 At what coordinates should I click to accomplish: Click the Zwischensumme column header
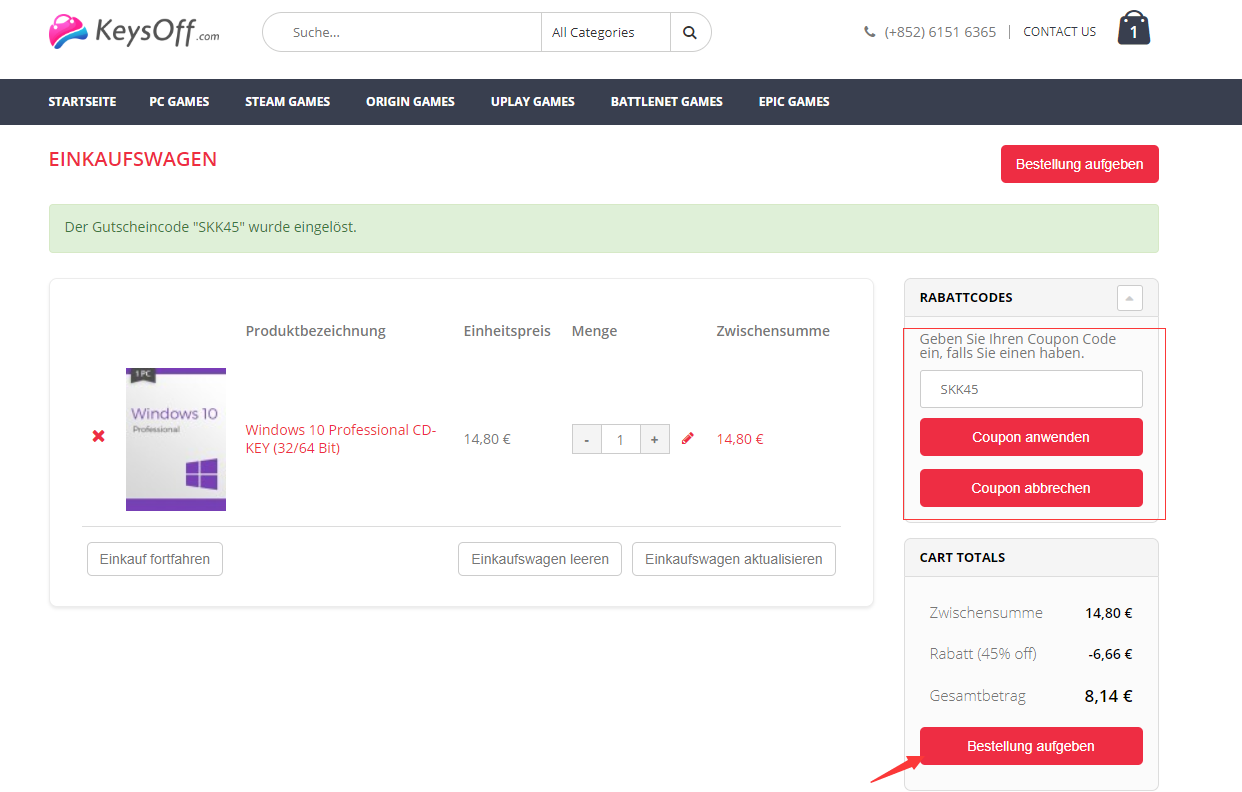pos(773,331)
